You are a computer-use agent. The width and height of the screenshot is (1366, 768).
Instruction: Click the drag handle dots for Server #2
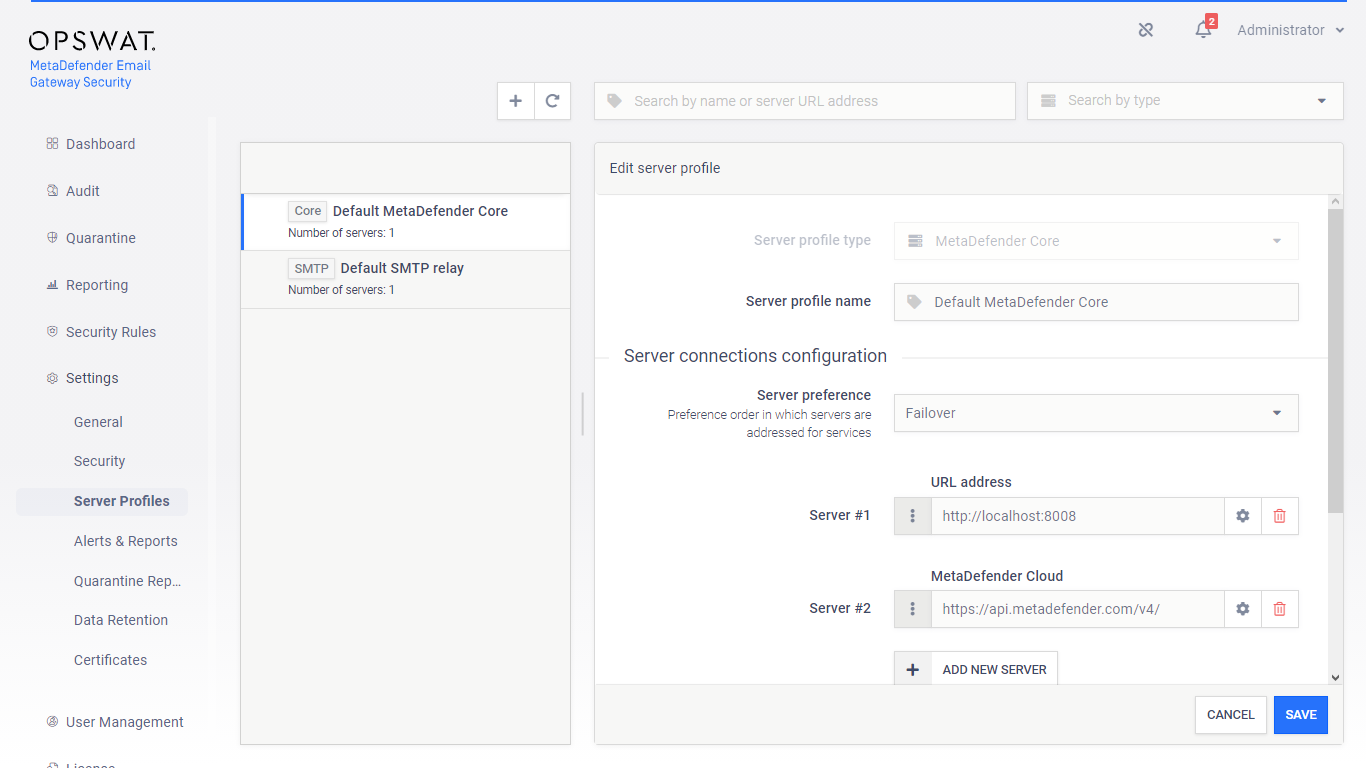click(x=912, y=609)
